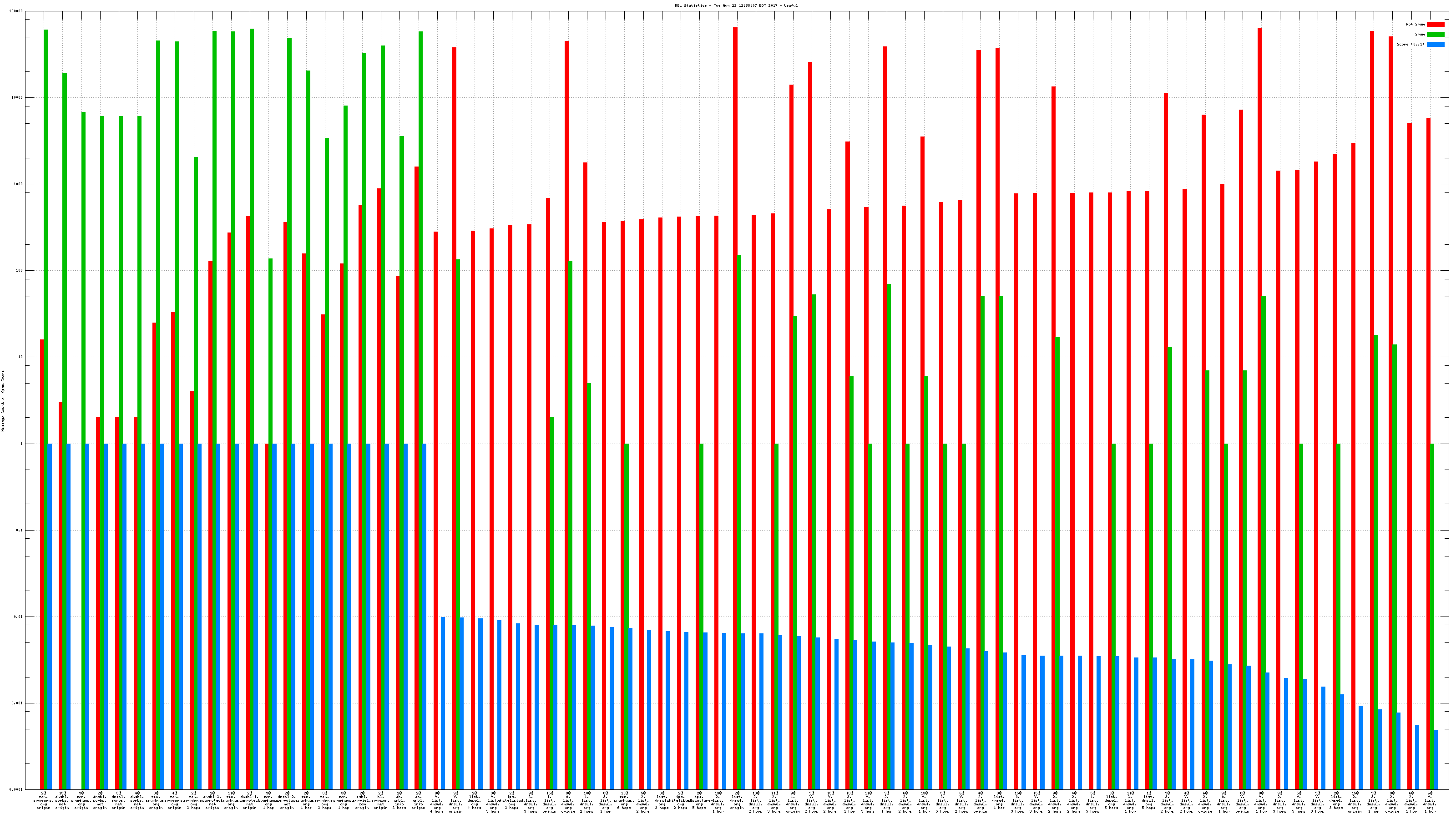Click the 'psbl.surriel.com origin' x-axis label
1456x819 pixels.
coord(362,801)
